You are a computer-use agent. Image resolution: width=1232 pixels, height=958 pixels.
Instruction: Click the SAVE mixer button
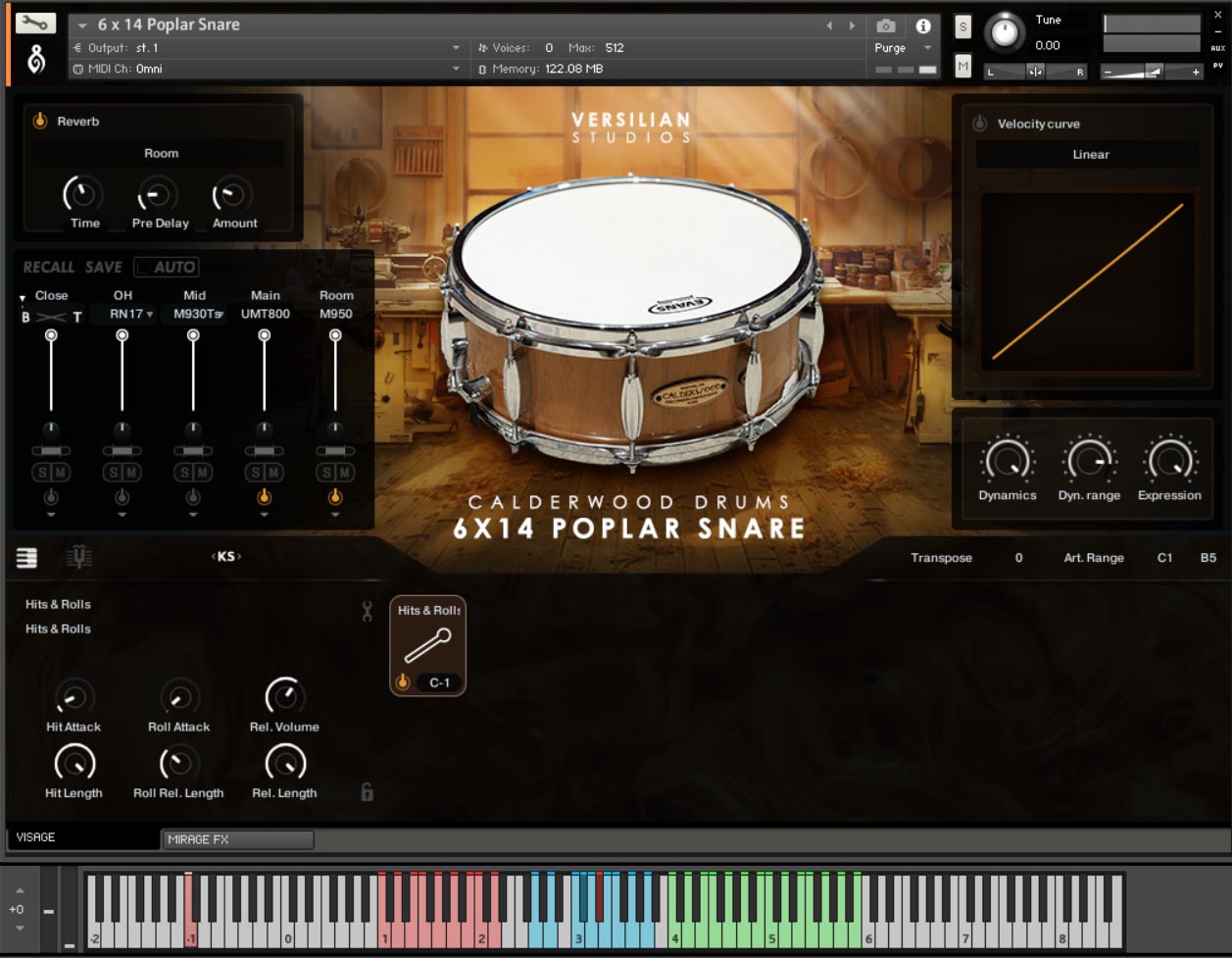click(103, 267)
